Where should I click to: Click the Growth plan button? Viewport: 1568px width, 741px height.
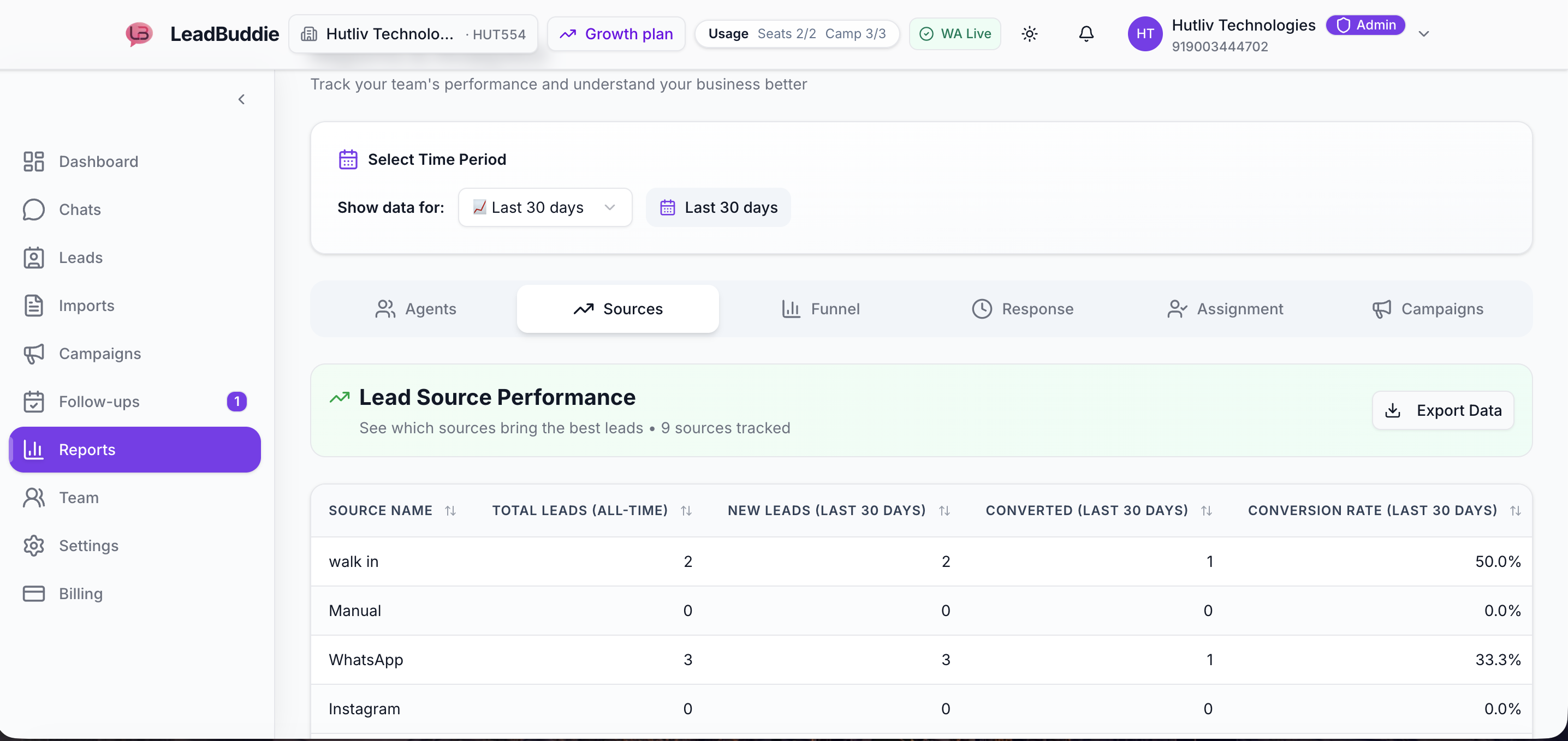[616, 34]
